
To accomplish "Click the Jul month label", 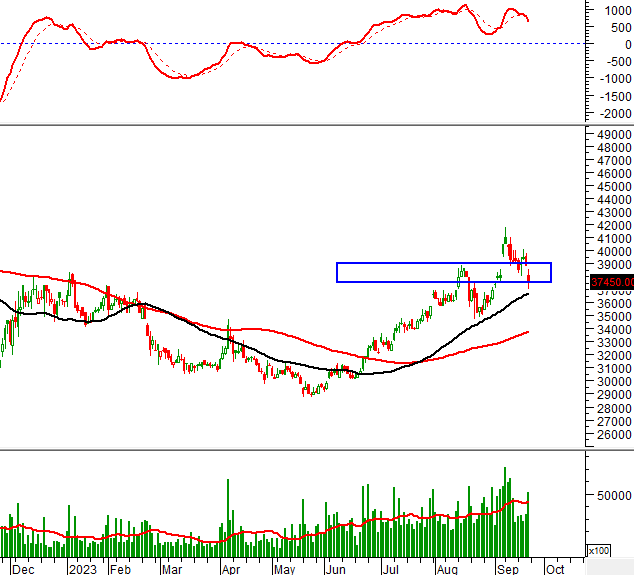I will [x=391, y=569].
